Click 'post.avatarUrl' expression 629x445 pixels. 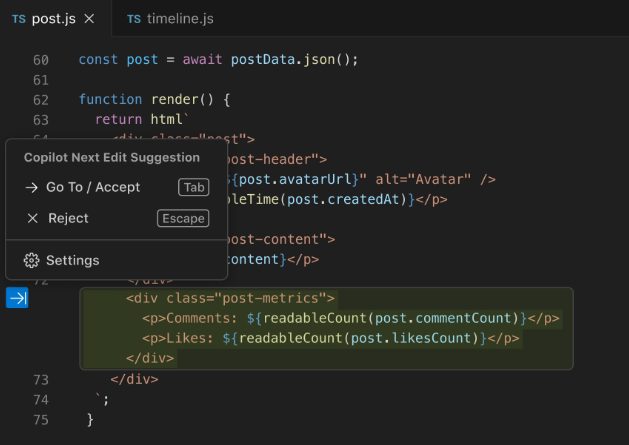click(295, 179)
